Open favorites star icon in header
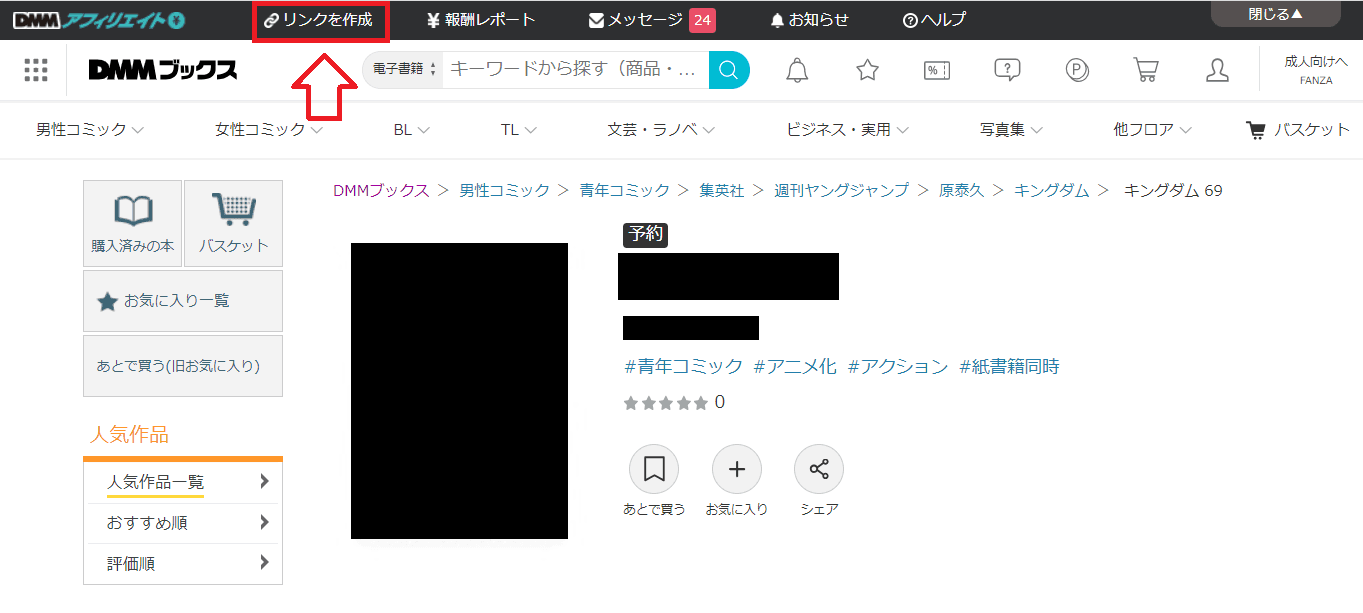The image size is (1363, 613). [x=867, y=70]
